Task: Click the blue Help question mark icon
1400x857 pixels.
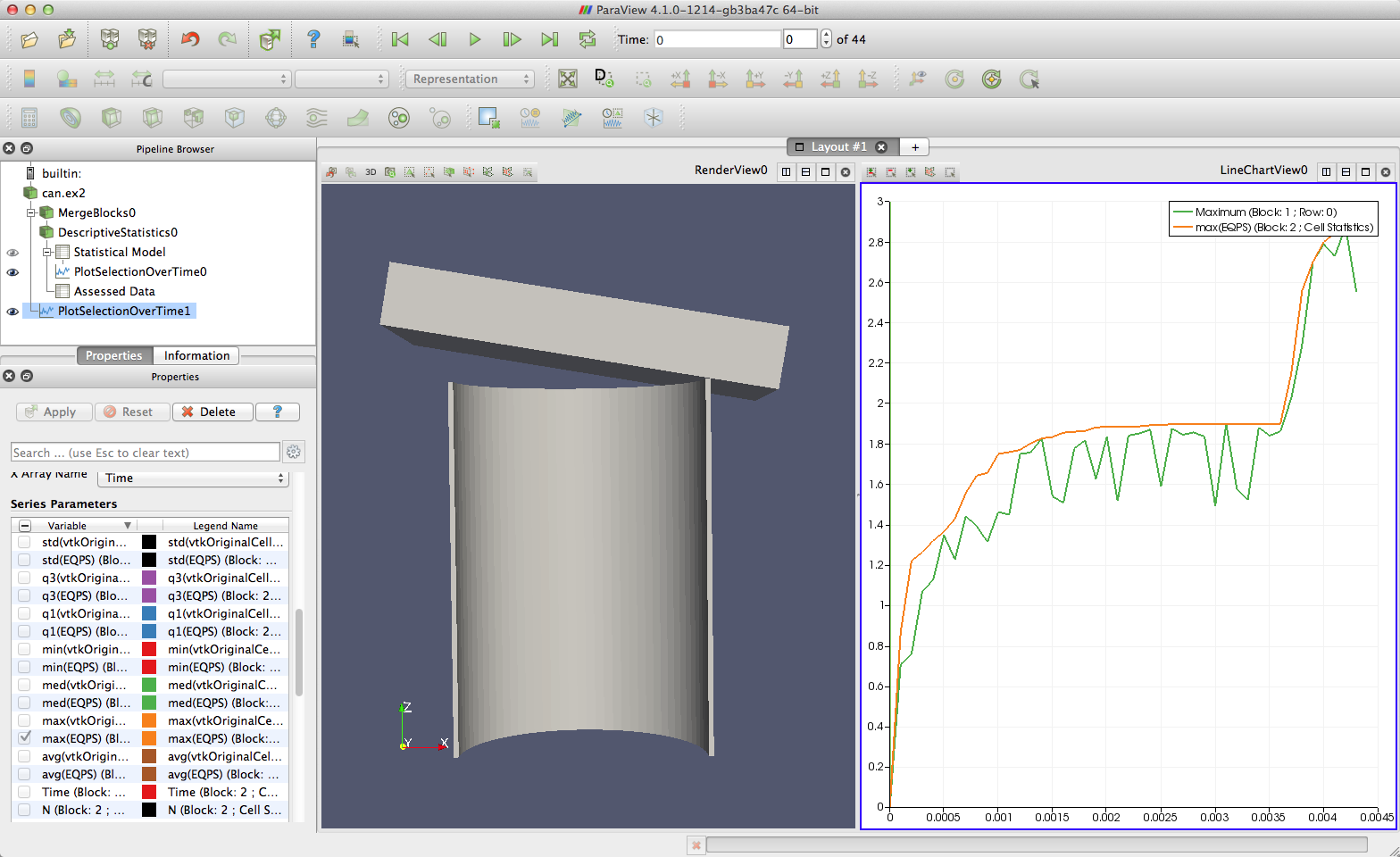Action: point(313,39)
